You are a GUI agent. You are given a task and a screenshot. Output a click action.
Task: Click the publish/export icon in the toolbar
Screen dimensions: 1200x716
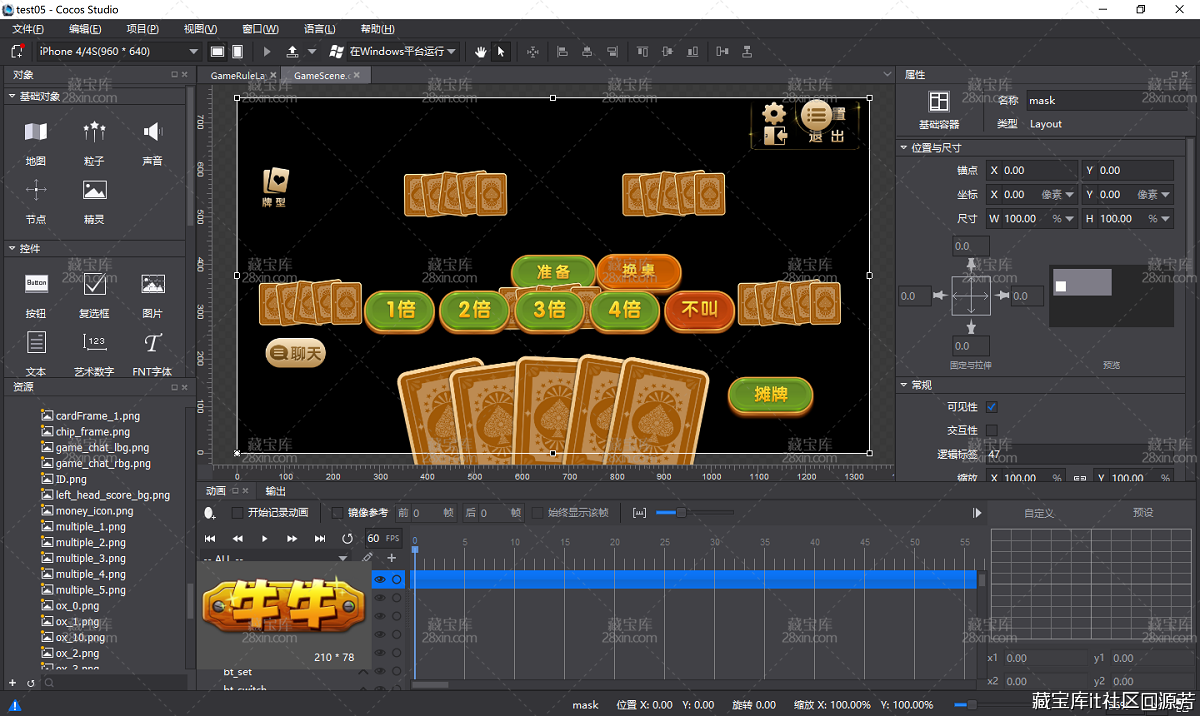point(292,51)
